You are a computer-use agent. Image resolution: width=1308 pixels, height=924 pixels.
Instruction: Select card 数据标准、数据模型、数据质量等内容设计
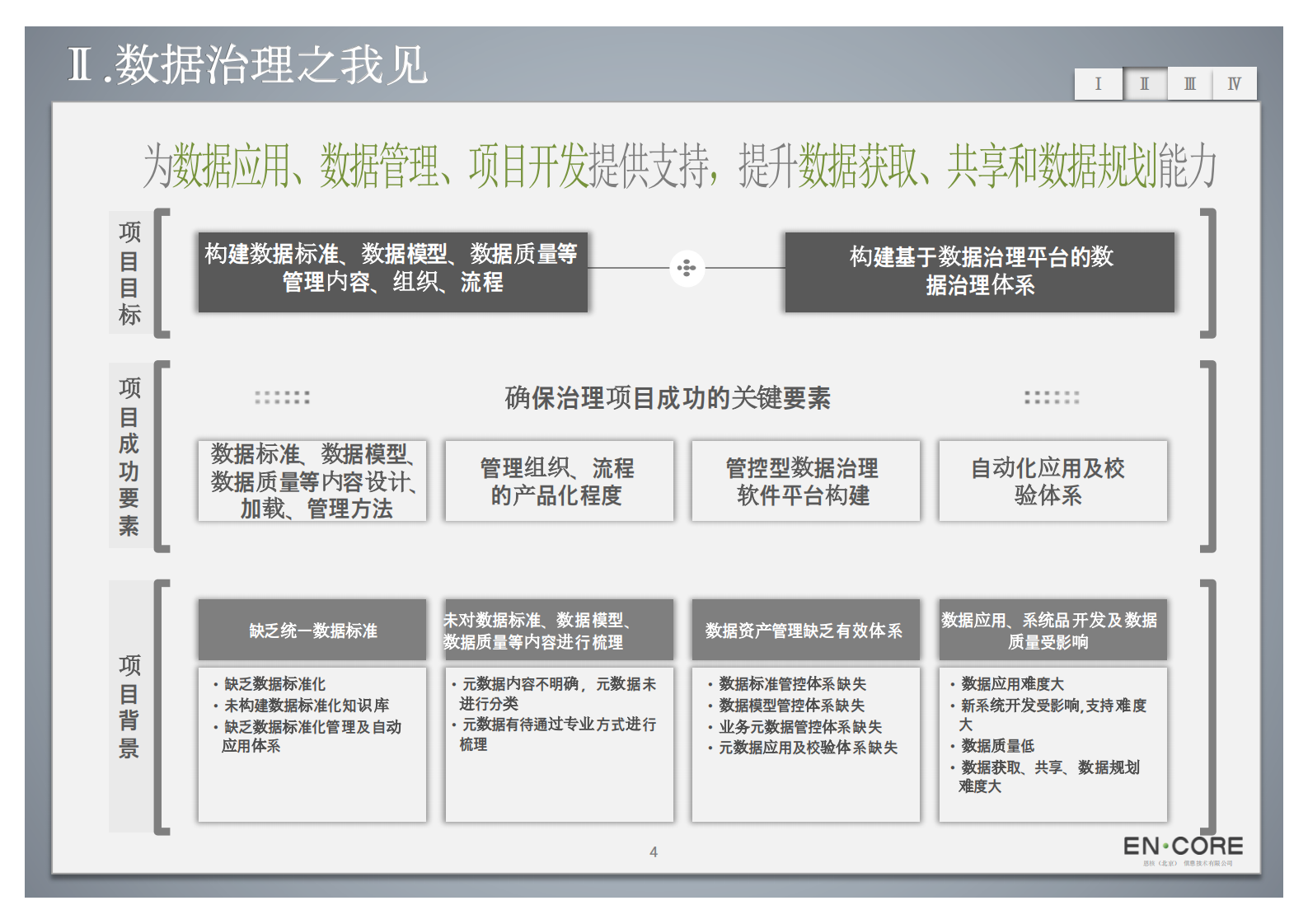click(312, 481)
